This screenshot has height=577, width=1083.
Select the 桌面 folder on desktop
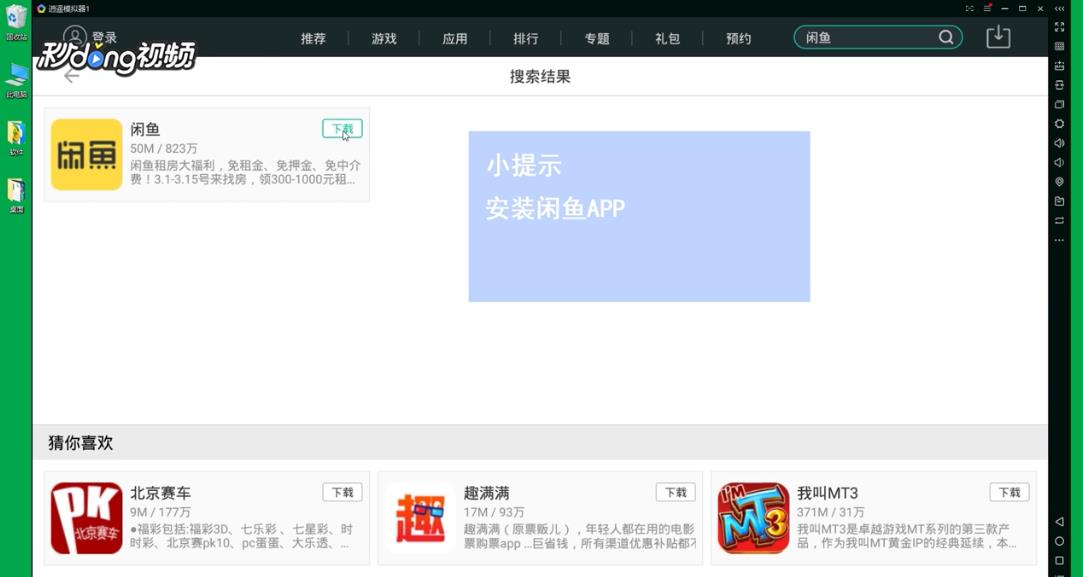click(16, 196)
